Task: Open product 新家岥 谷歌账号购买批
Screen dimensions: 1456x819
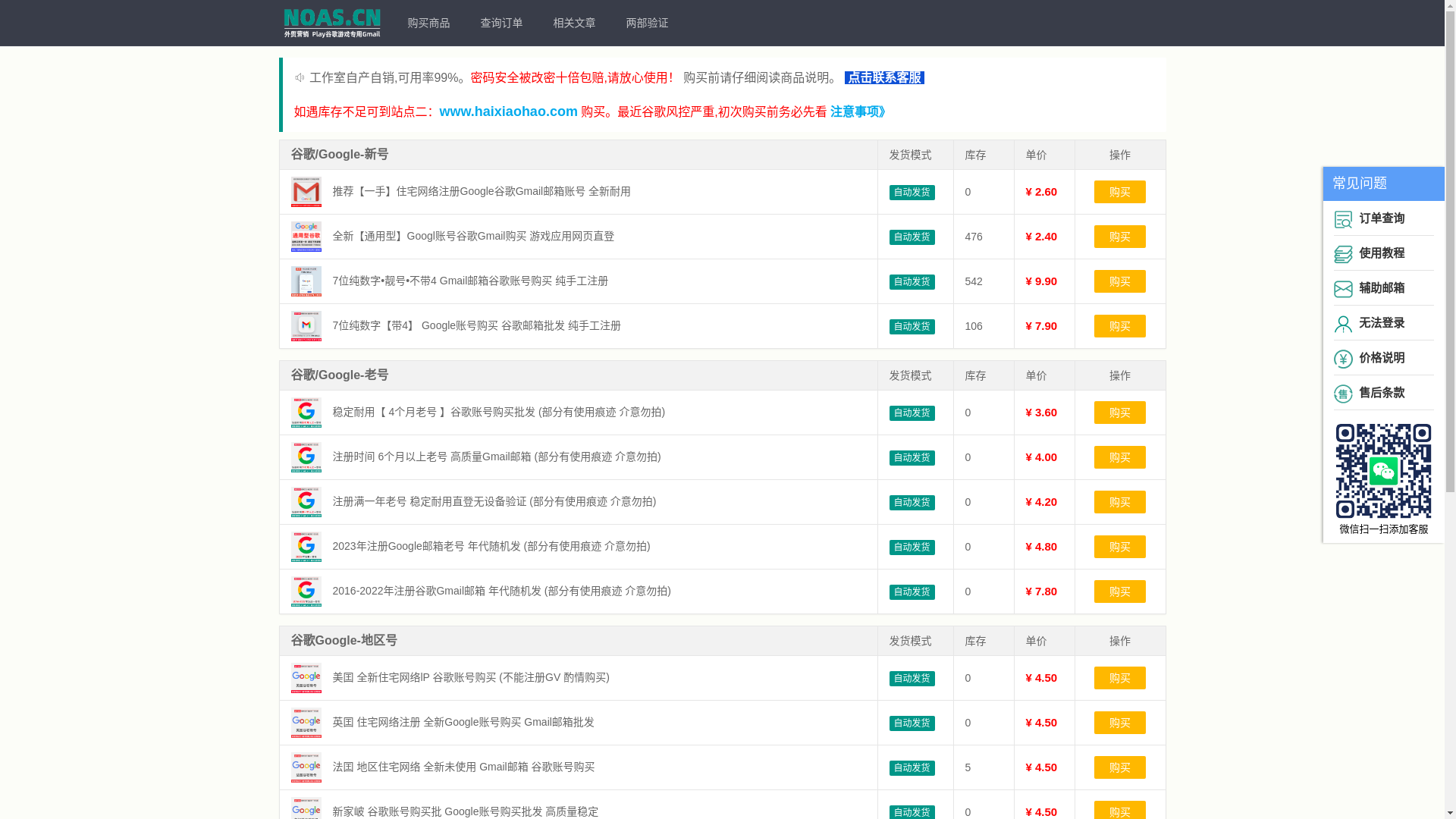Action: pyautogui.click(x=465, y=811)
